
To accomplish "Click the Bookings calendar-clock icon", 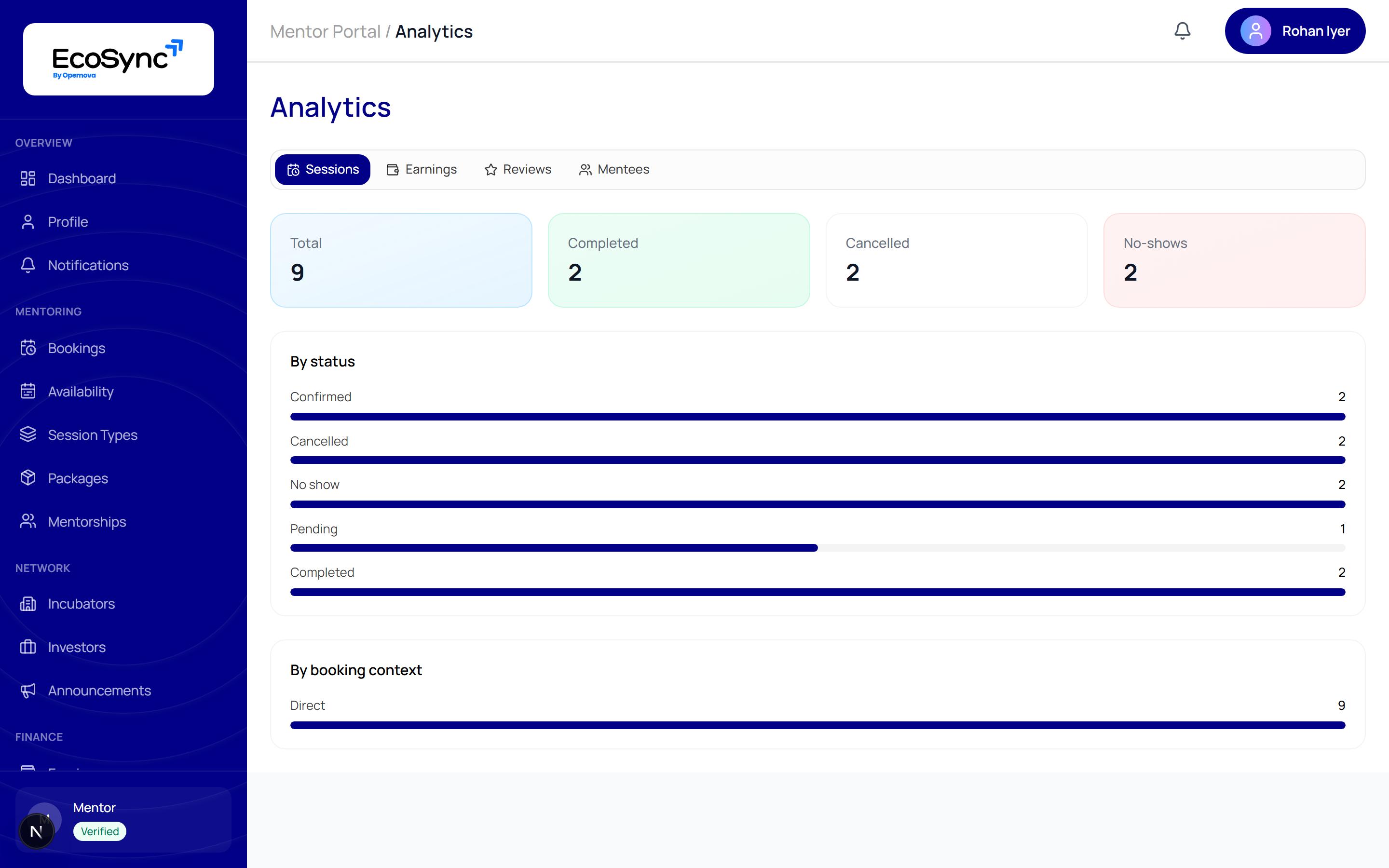I will coord(27,348).
